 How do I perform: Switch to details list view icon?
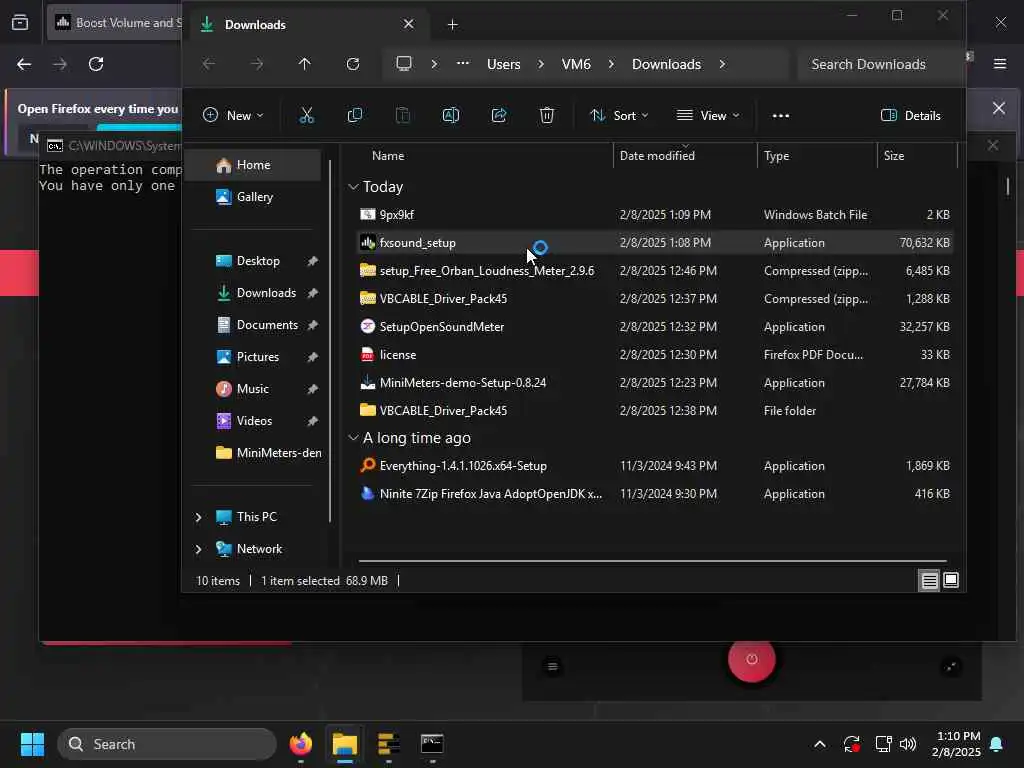coord(929,581)
